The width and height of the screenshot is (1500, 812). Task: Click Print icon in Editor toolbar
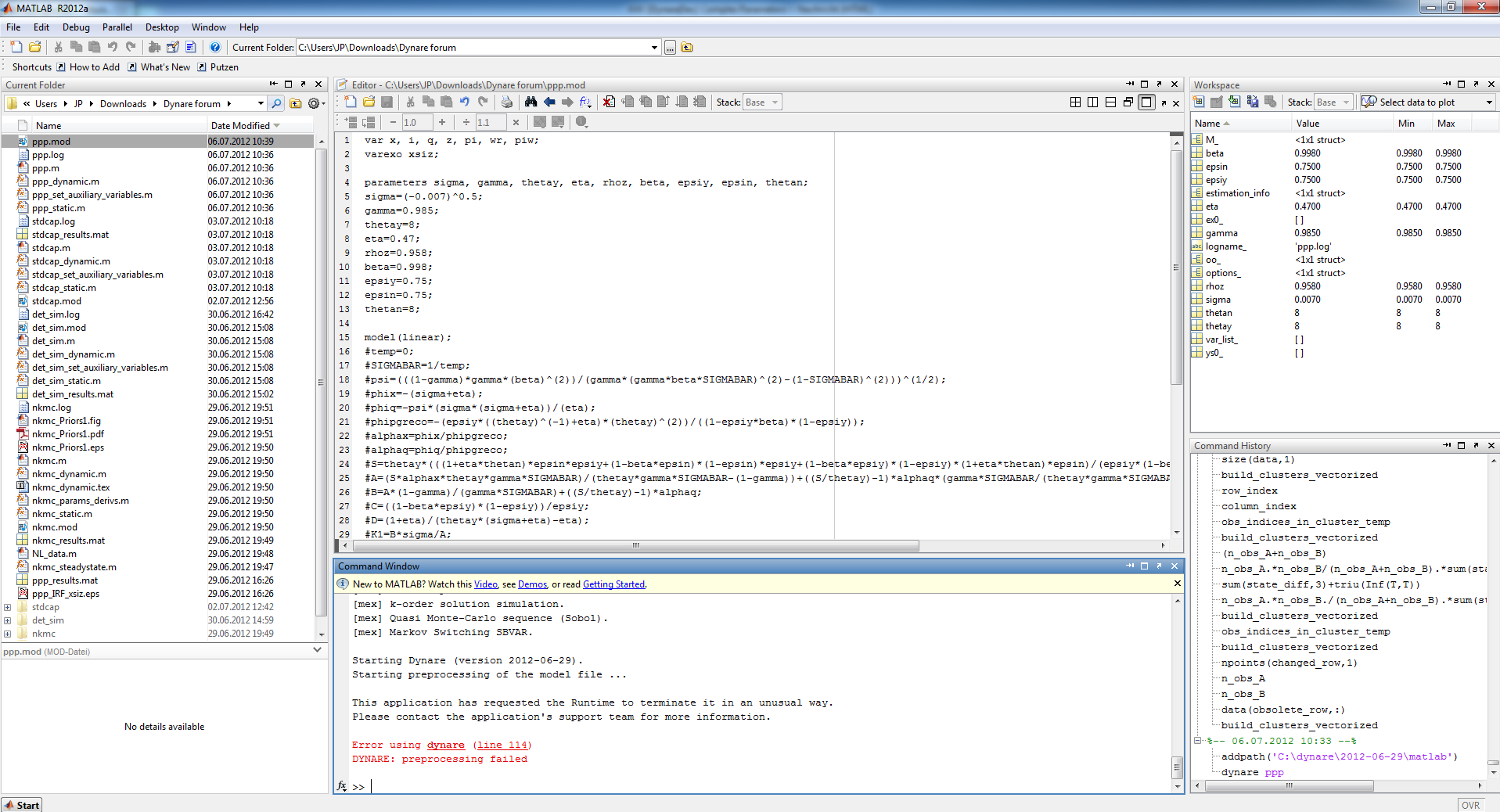pyautogui.click(x=507, y=102)
